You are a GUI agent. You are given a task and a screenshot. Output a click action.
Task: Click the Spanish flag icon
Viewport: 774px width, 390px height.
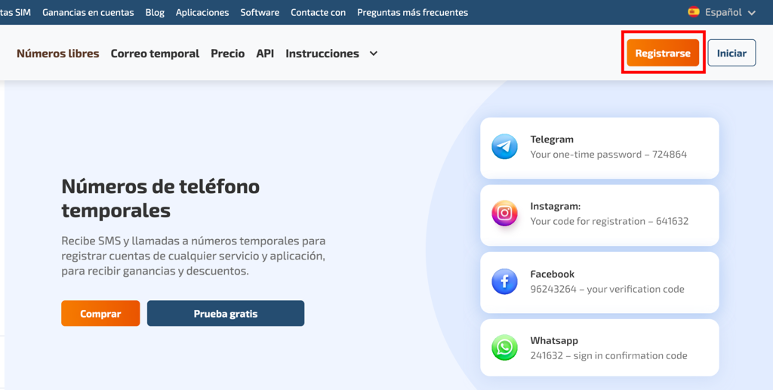pos(694,12)
